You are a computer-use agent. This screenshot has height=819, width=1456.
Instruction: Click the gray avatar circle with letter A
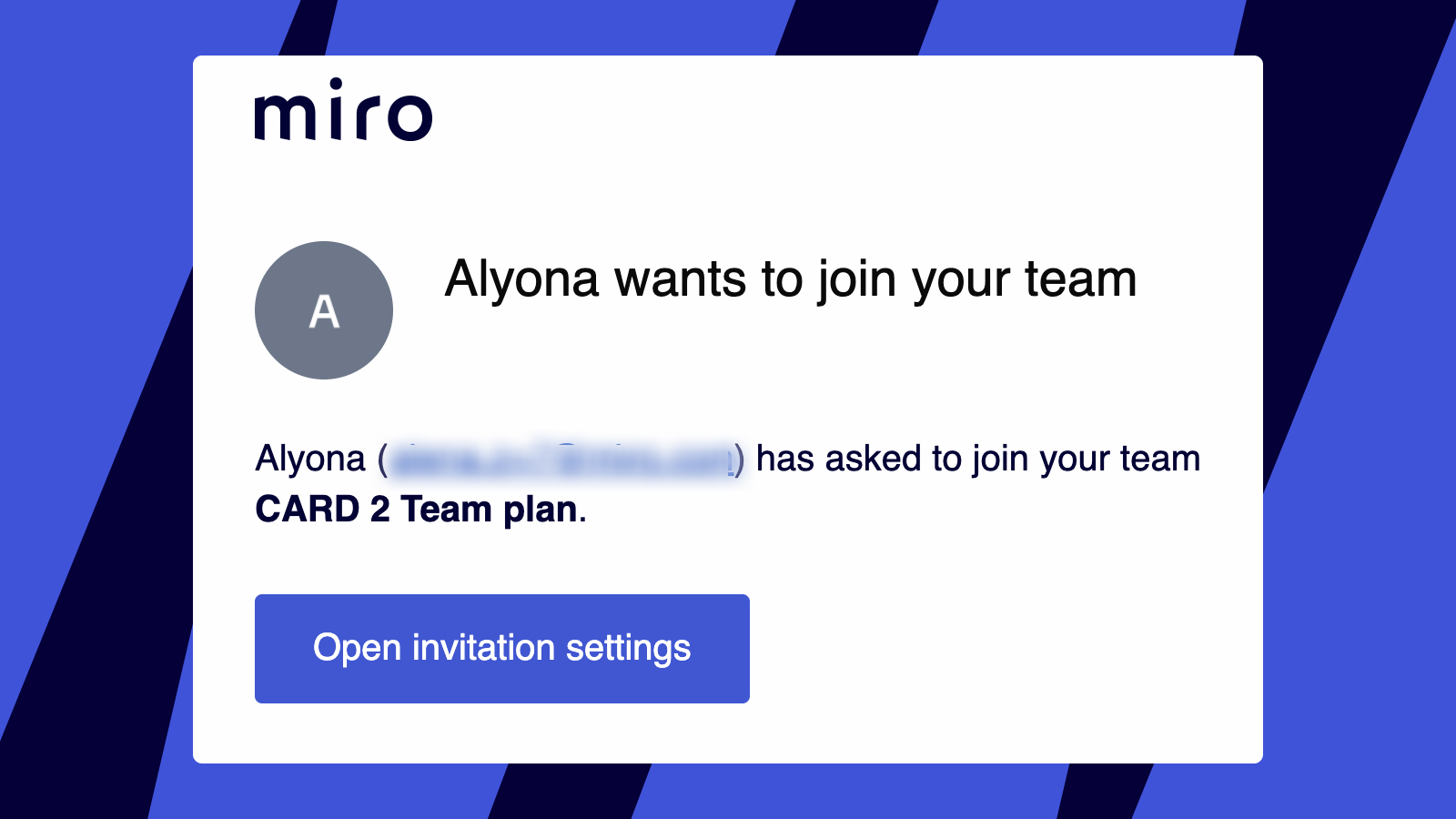tap(324, 310)
